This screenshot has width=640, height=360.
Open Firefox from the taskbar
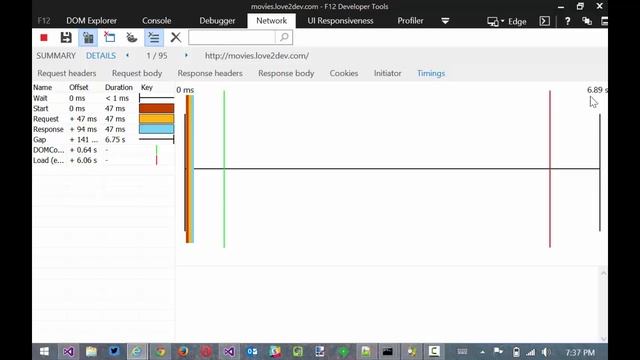[183, 351]
